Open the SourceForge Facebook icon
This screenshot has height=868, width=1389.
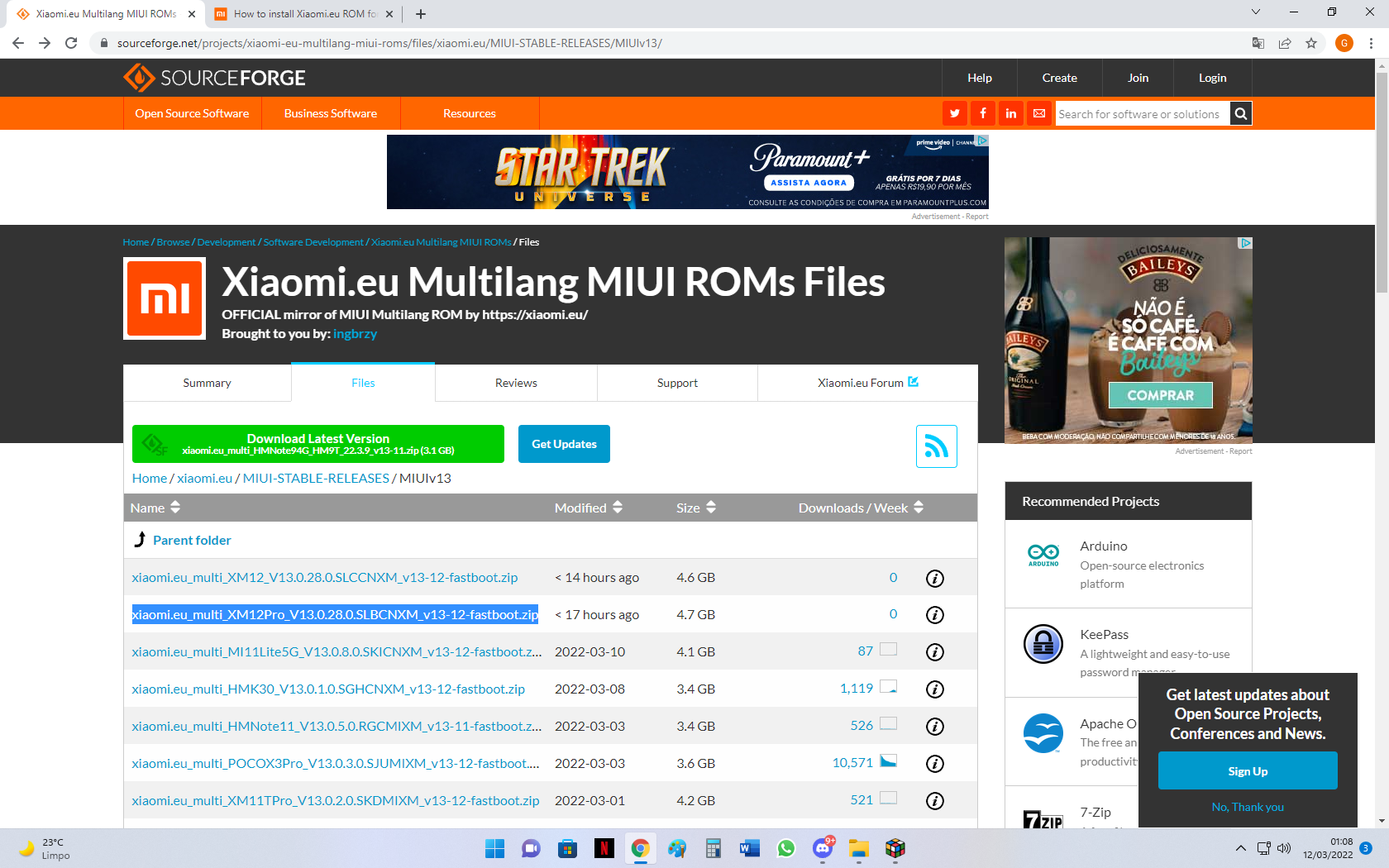983,113
